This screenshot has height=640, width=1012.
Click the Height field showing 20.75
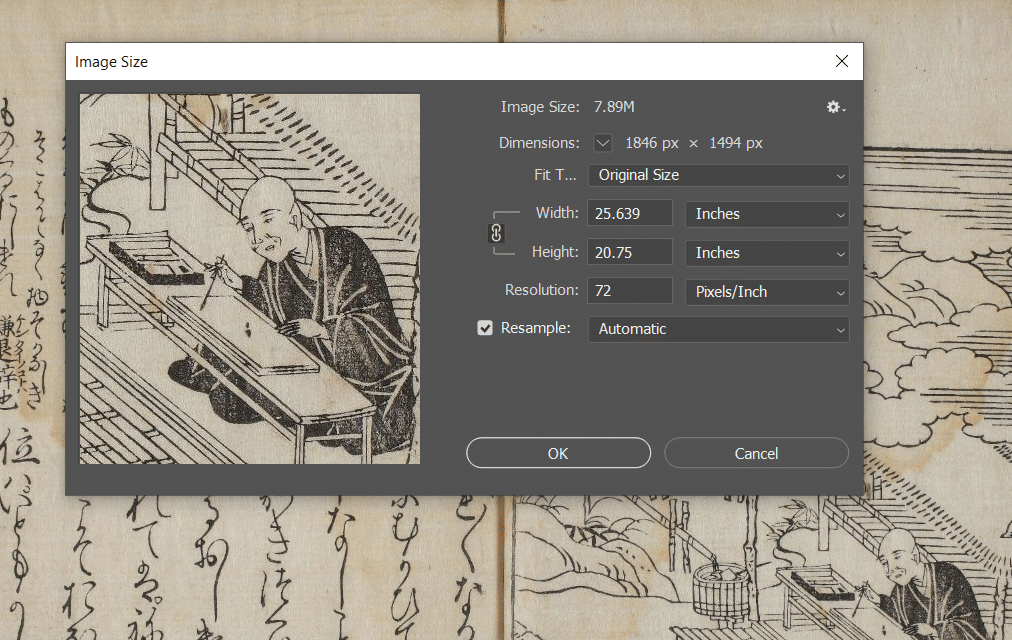(630, 252)
